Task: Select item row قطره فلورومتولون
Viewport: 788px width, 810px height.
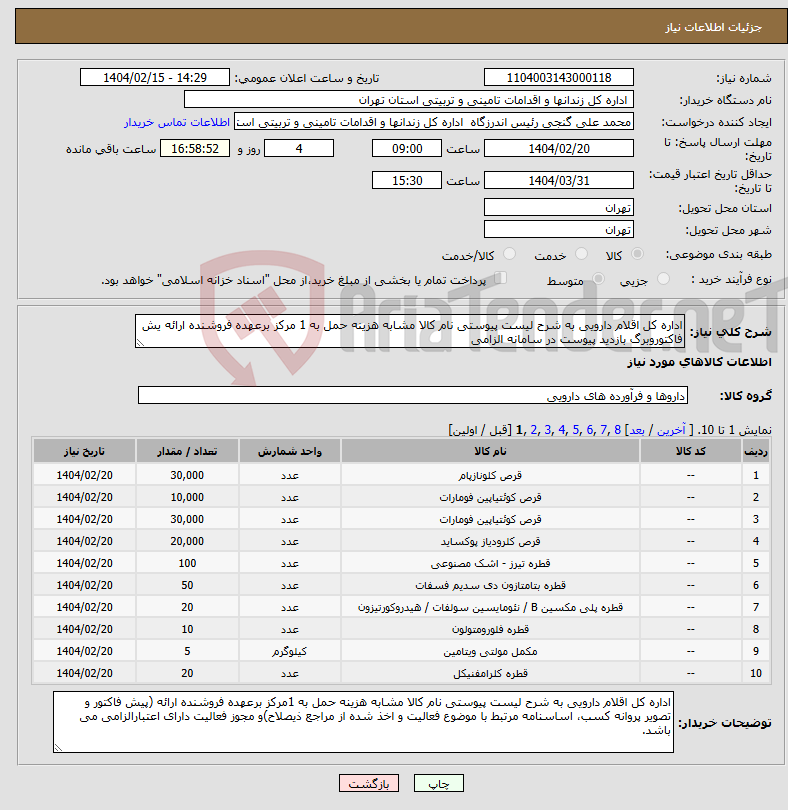Action: click(401, 629)
